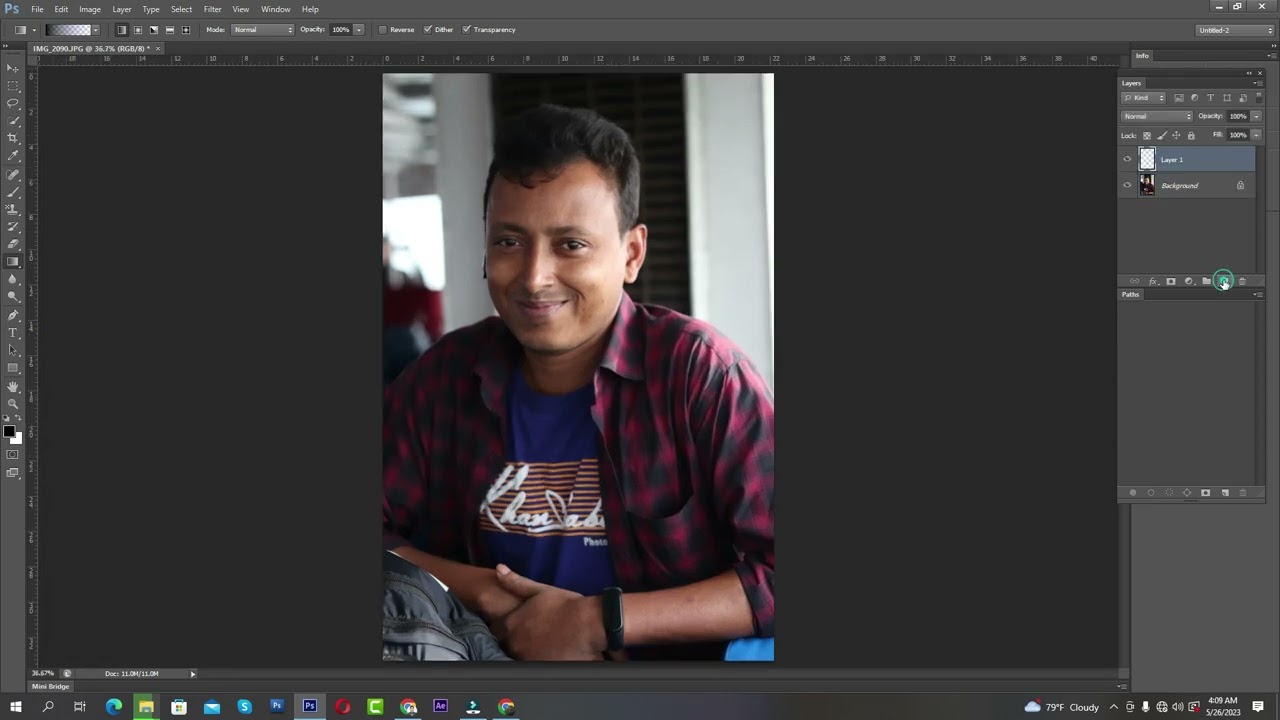1280x720 pixels.
Task: Open the Image menu
Action: click(x=90, y=9)
